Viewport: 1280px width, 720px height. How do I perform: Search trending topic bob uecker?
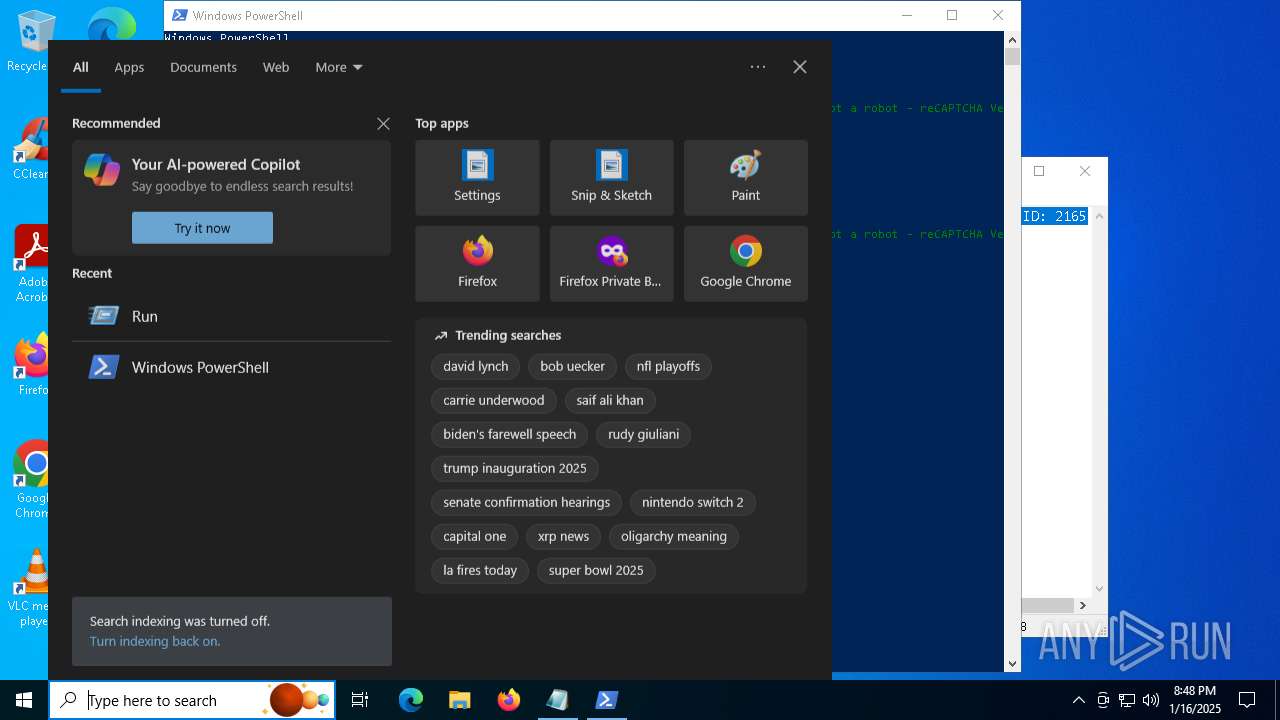point(572,367)
